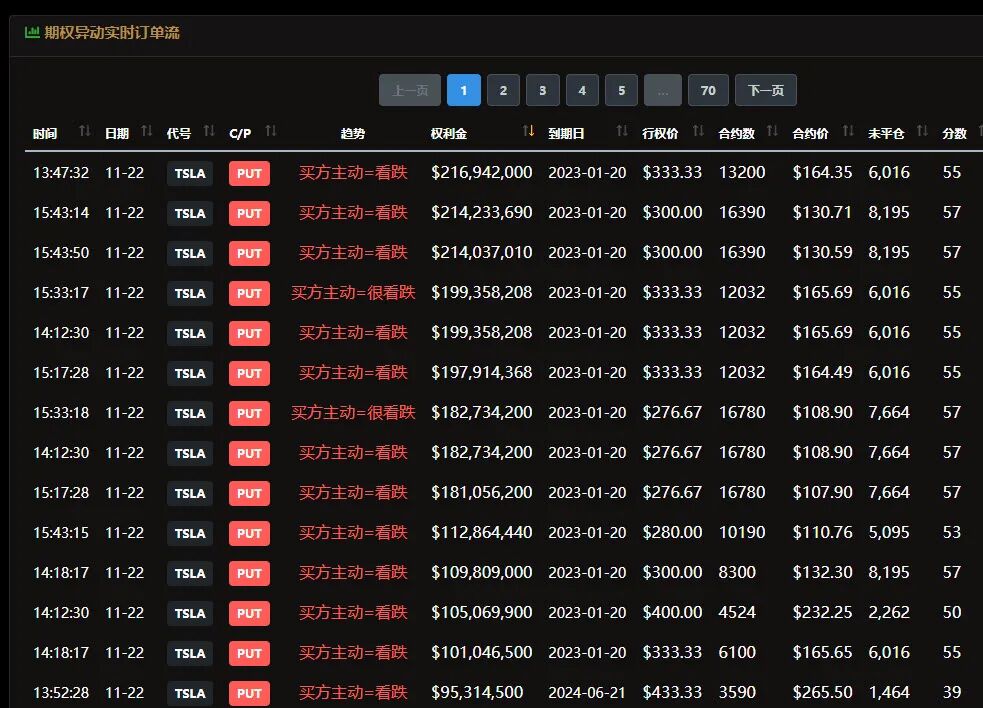
Task: Sort by the 行权价 column arrows
Action: [698, 131]
